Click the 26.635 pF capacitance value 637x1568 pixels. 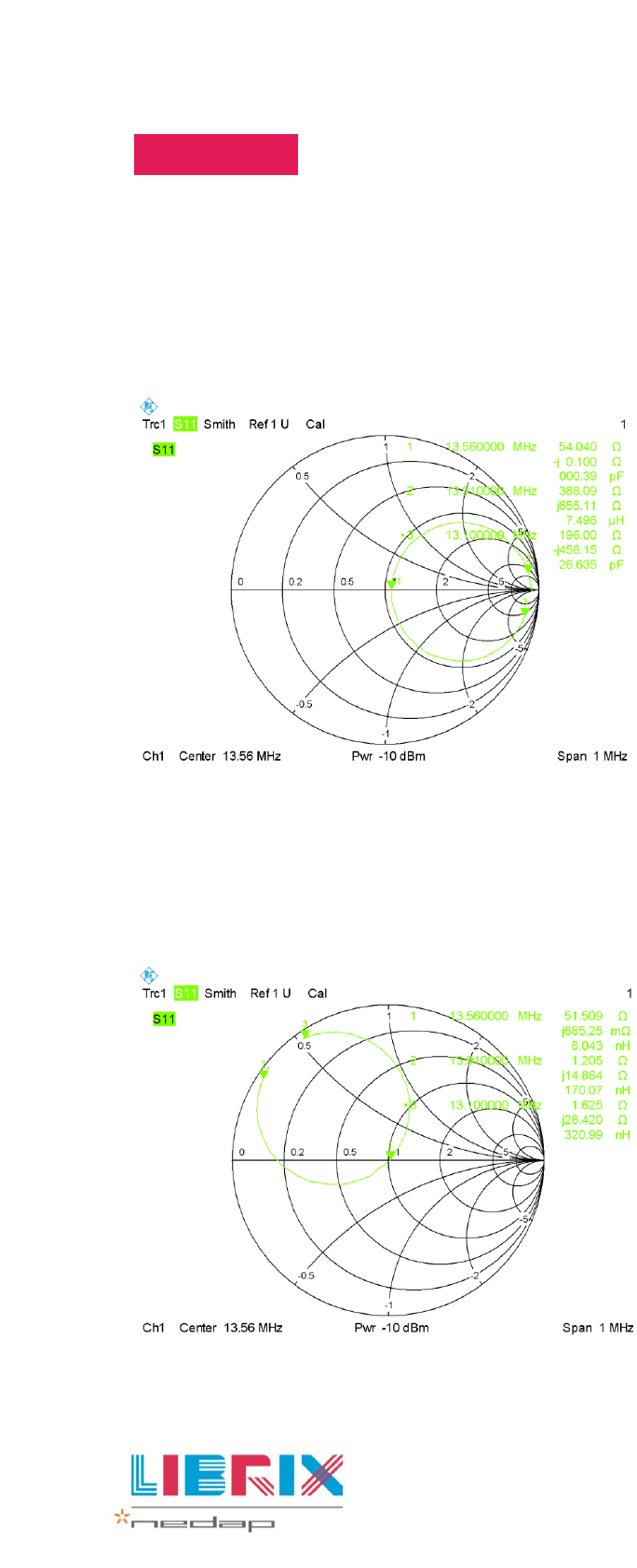pyautogui.click(x=591, y=565)
